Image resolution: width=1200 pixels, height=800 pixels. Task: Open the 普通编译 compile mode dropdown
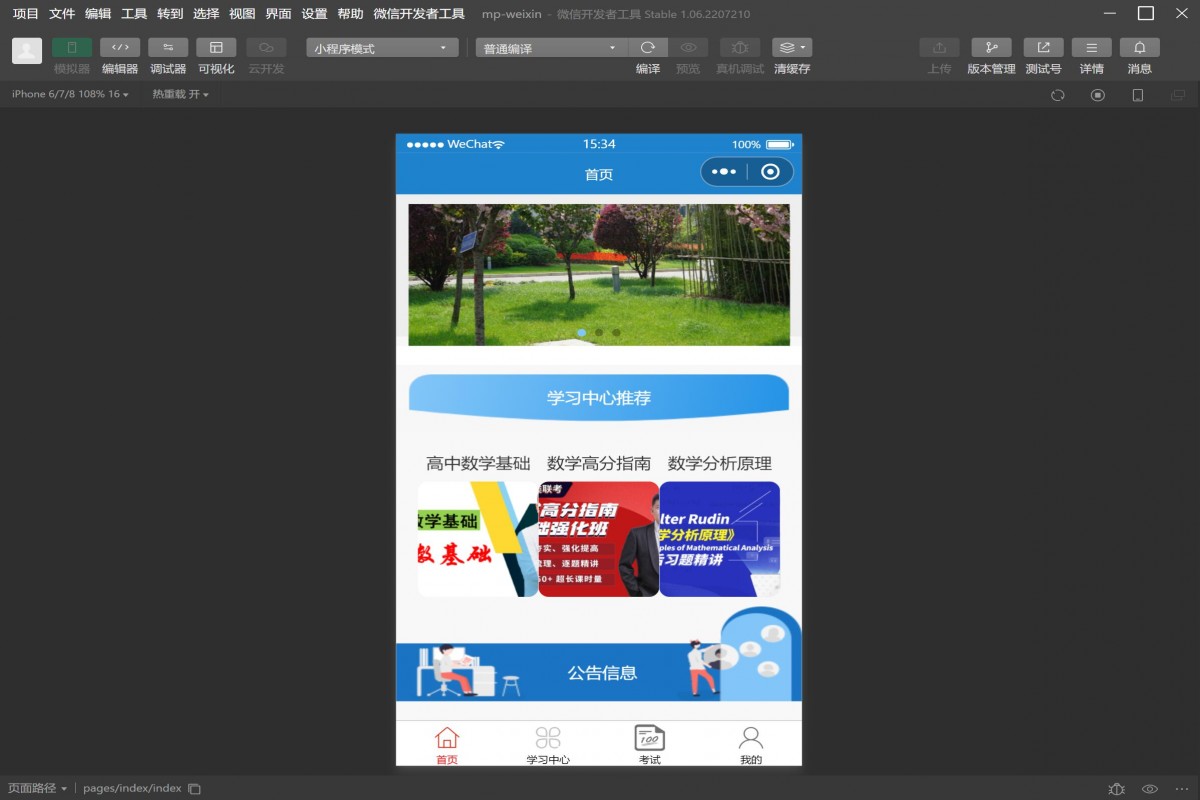549,46
